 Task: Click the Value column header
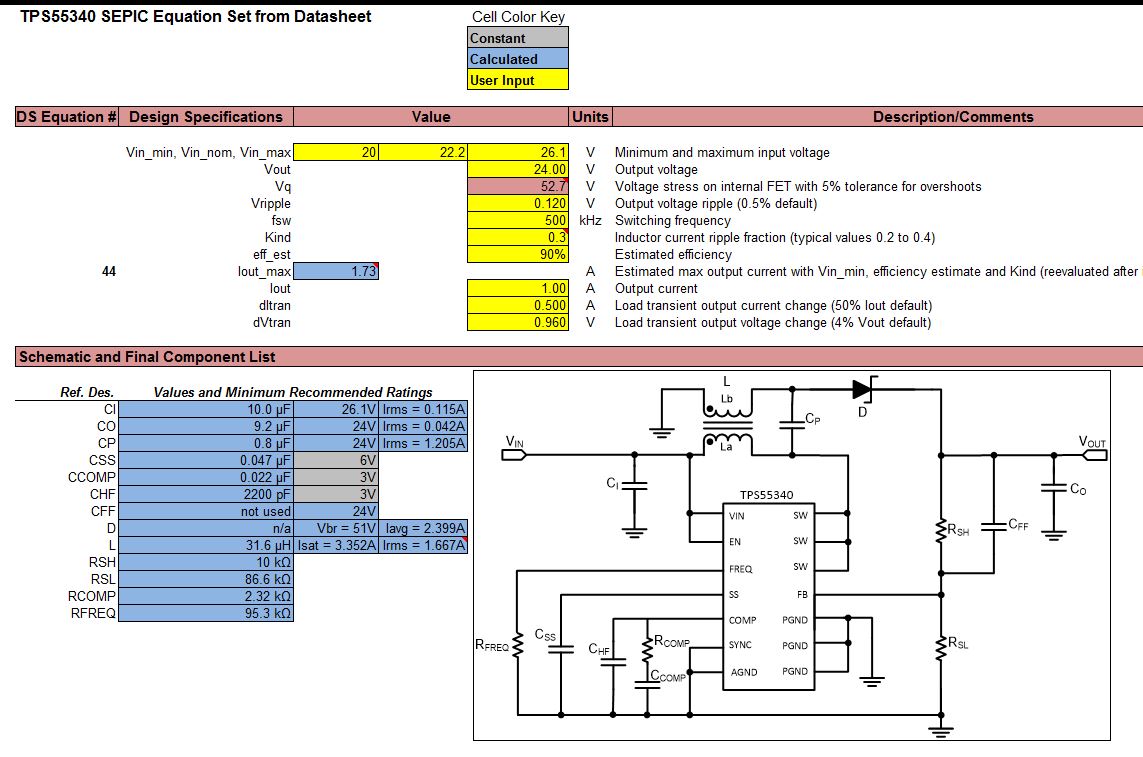tap(431, 117)
